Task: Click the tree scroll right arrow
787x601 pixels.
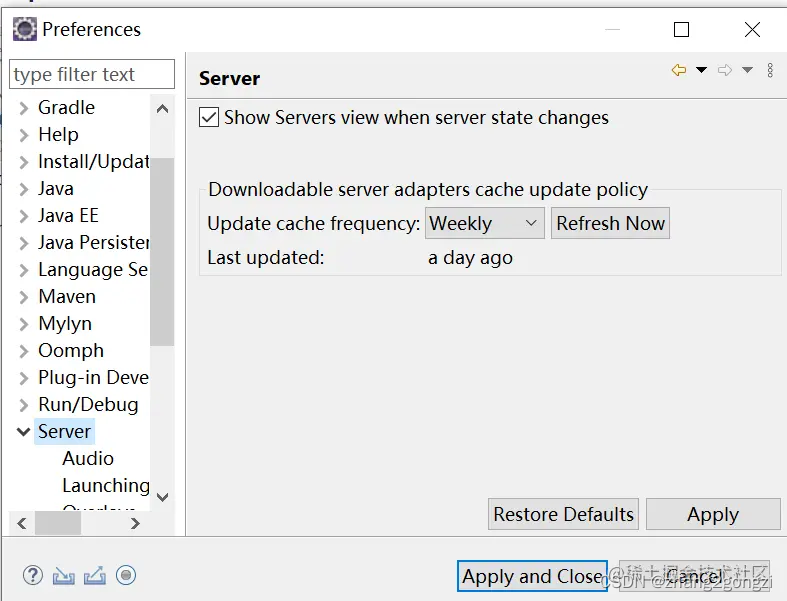Action: tap(135, 524)
